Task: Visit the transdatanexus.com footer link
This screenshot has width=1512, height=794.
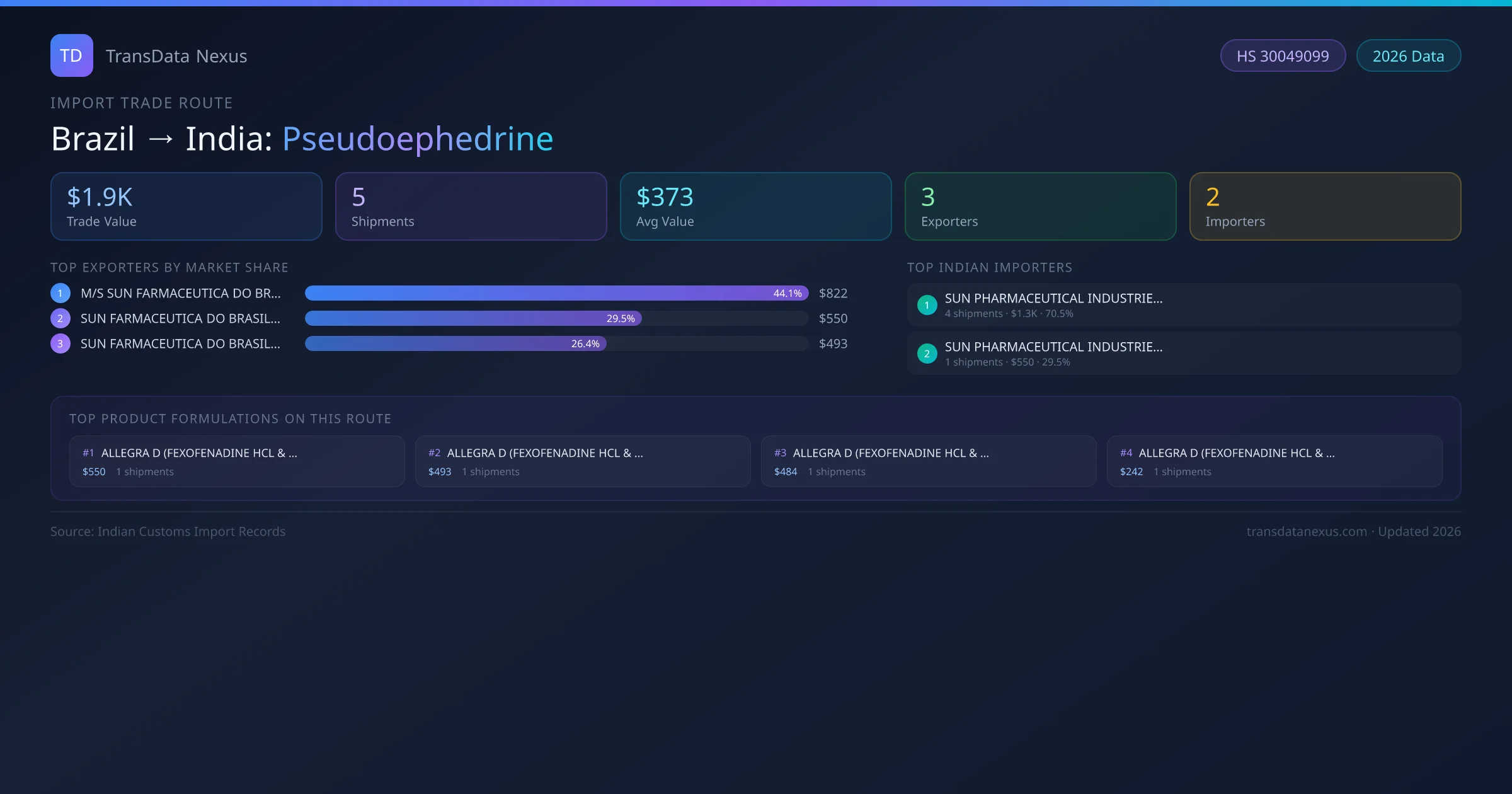Action: click(1306, 531)
